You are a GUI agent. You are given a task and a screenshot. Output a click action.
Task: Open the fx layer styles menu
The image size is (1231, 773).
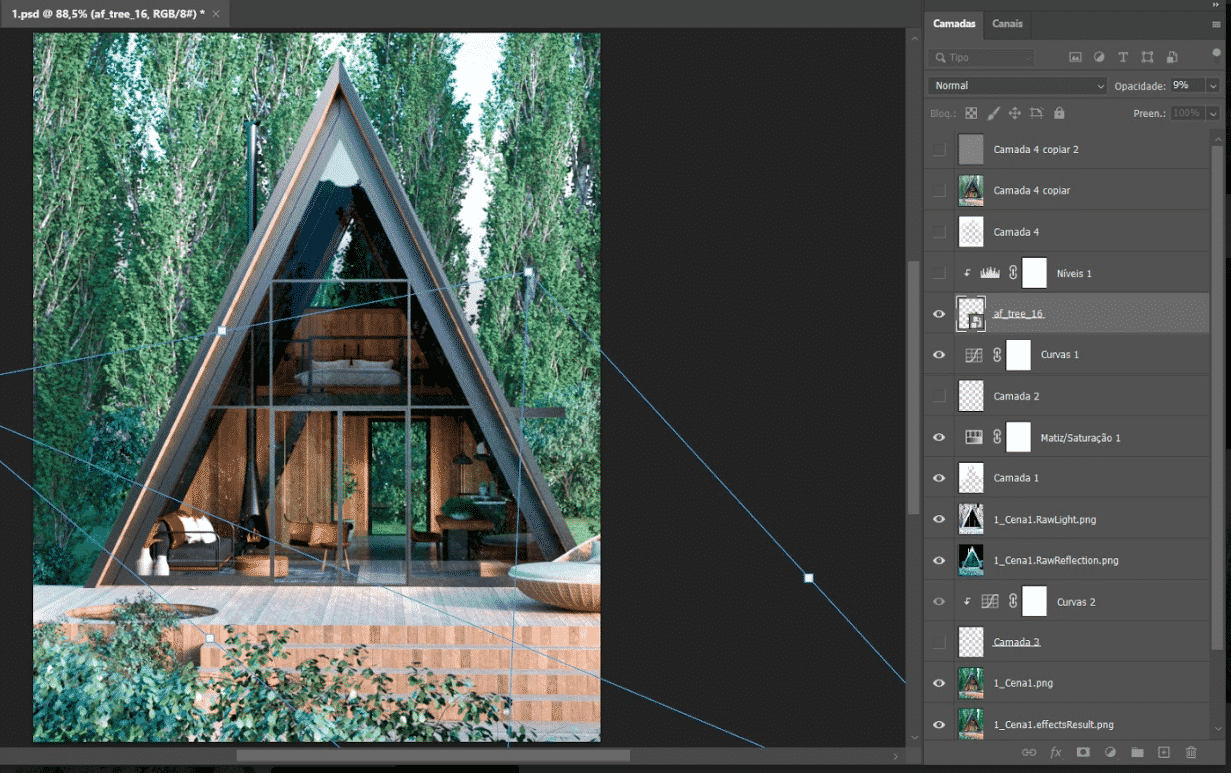[x=1056, y=752]
